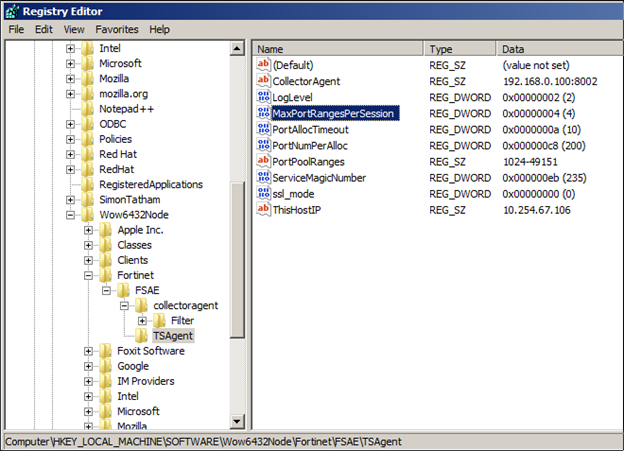624x451 pixels.
Task: Select the Notepad++ registry key
Action: coord(124,109)
